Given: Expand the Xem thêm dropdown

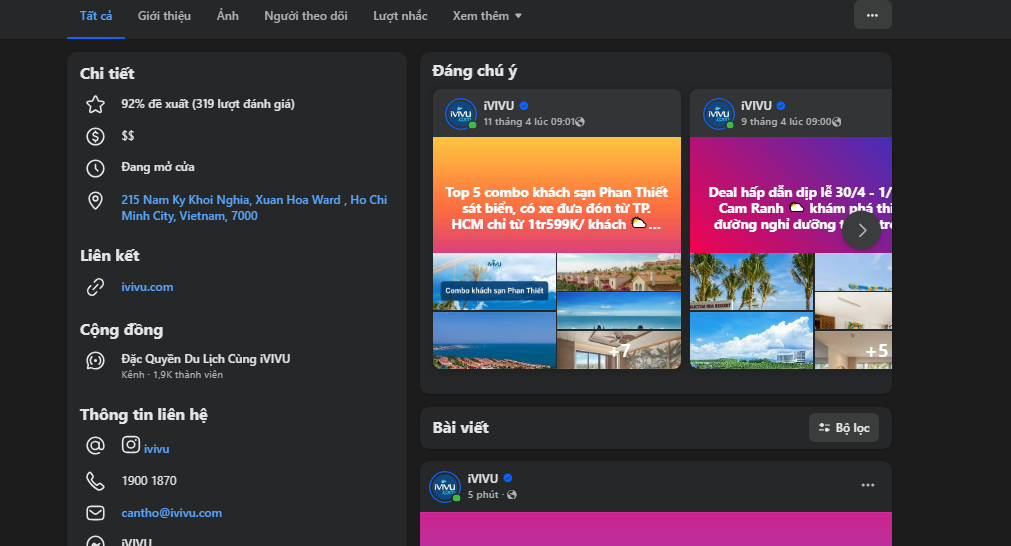Looking at the screenshot, I should coord(487,16).
